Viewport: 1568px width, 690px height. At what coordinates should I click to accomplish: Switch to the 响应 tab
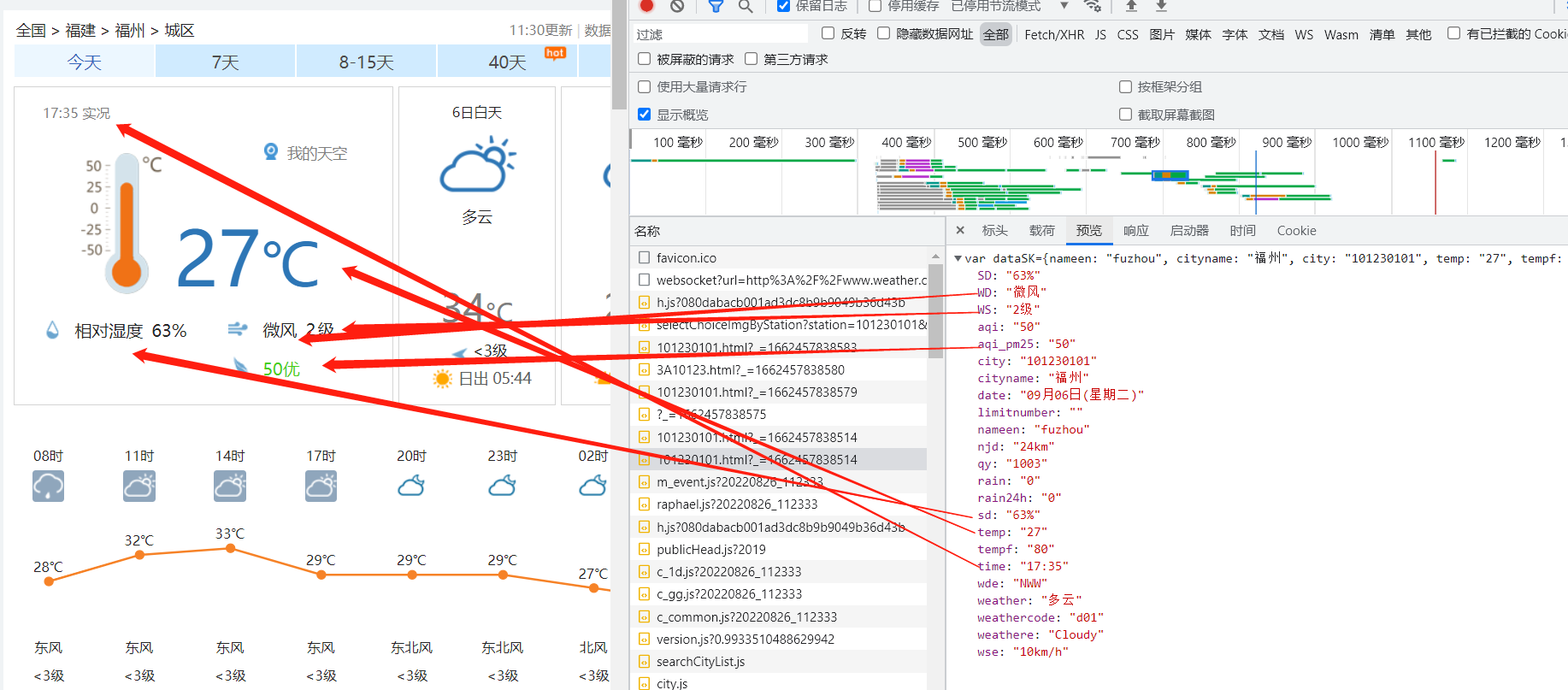click(1136, 231)
